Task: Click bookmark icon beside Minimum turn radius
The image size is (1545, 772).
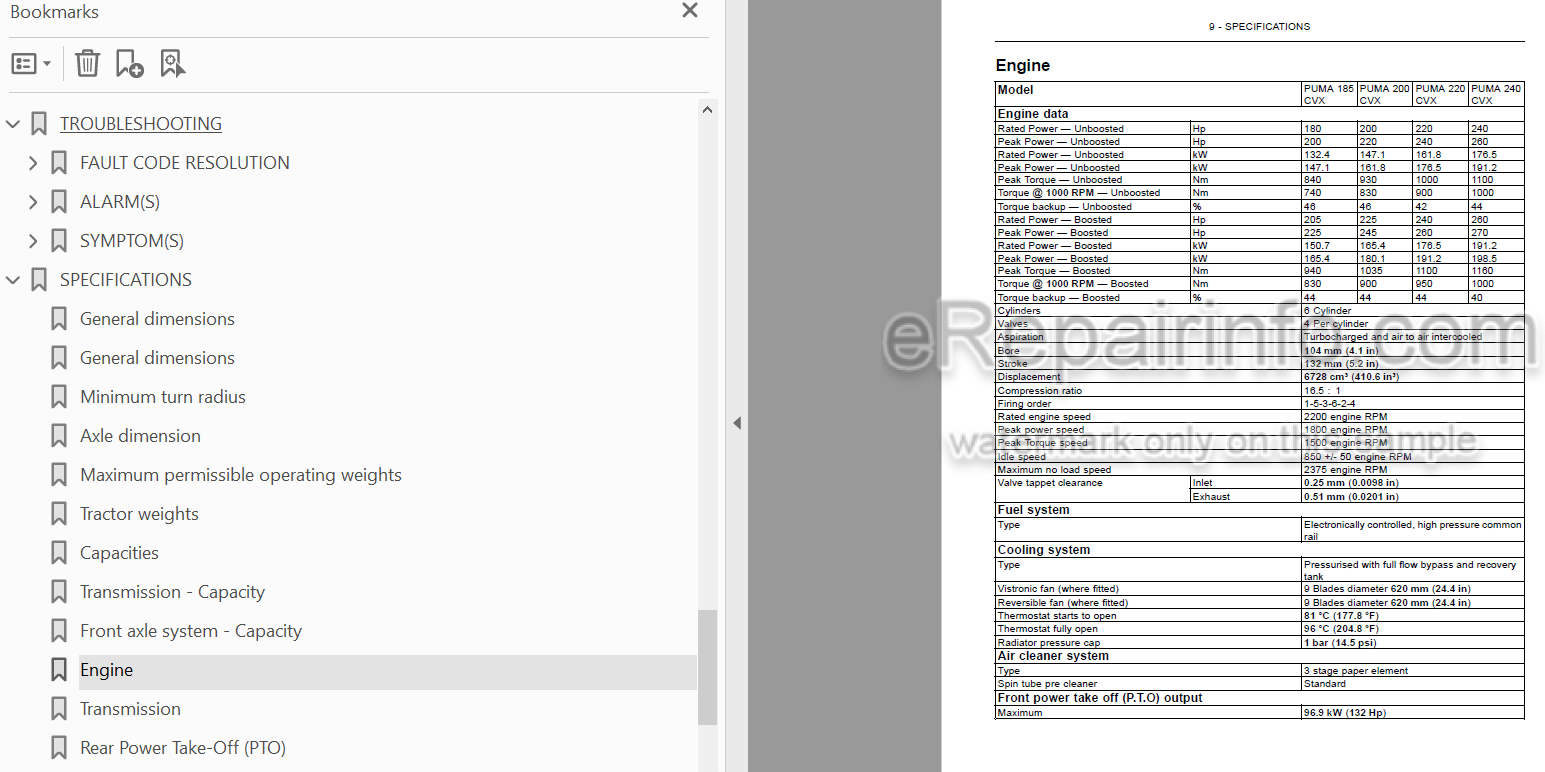Action: [x=59, y=397]
